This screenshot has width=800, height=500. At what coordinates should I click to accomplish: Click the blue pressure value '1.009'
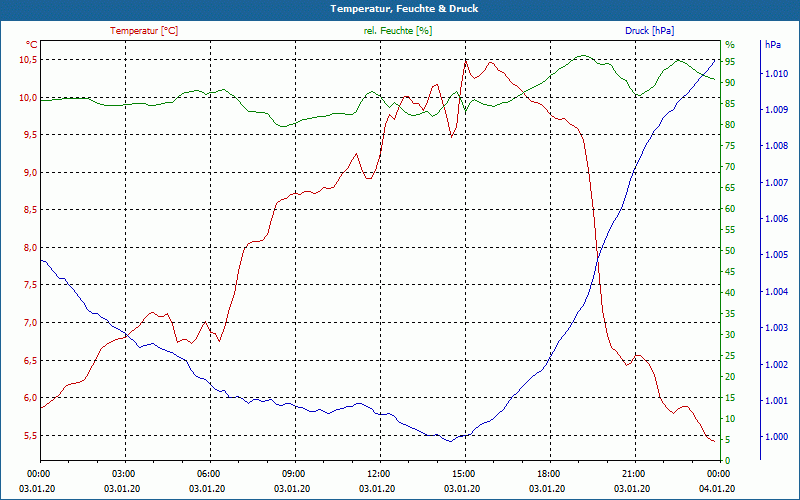(776, 110)
